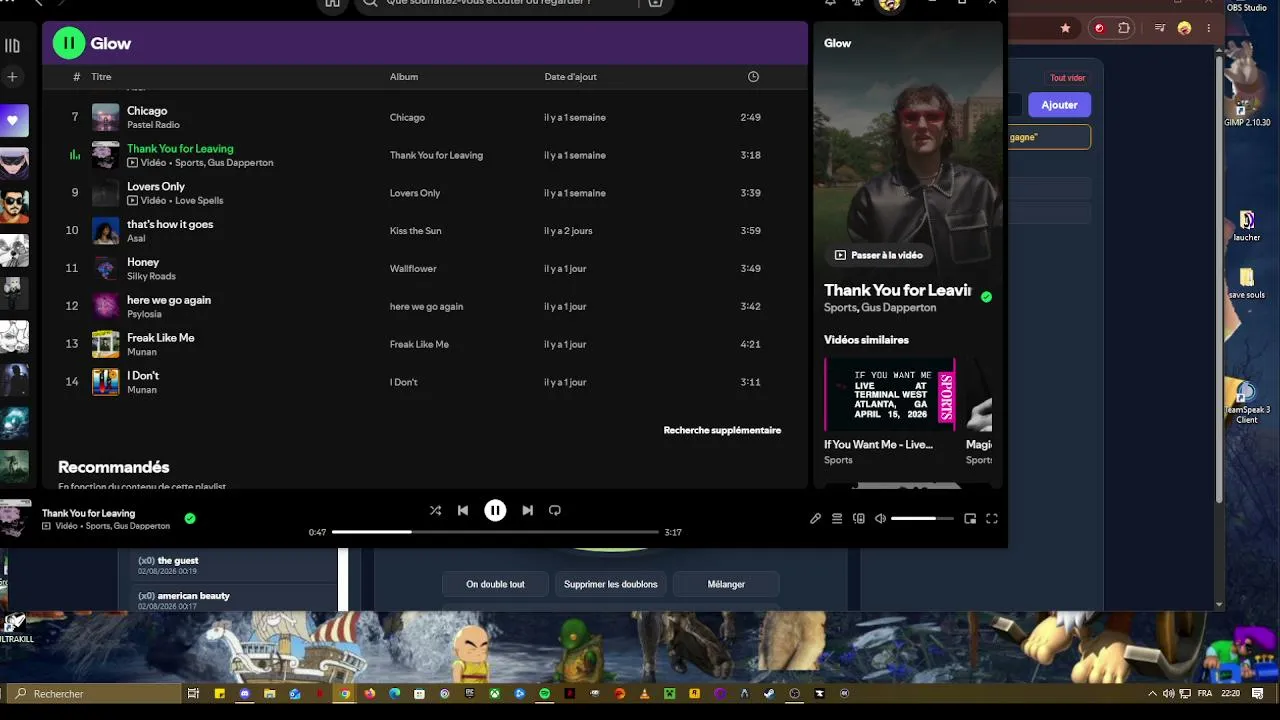Toggle shuffle in the Spotify player bar

tap(435, 510)
